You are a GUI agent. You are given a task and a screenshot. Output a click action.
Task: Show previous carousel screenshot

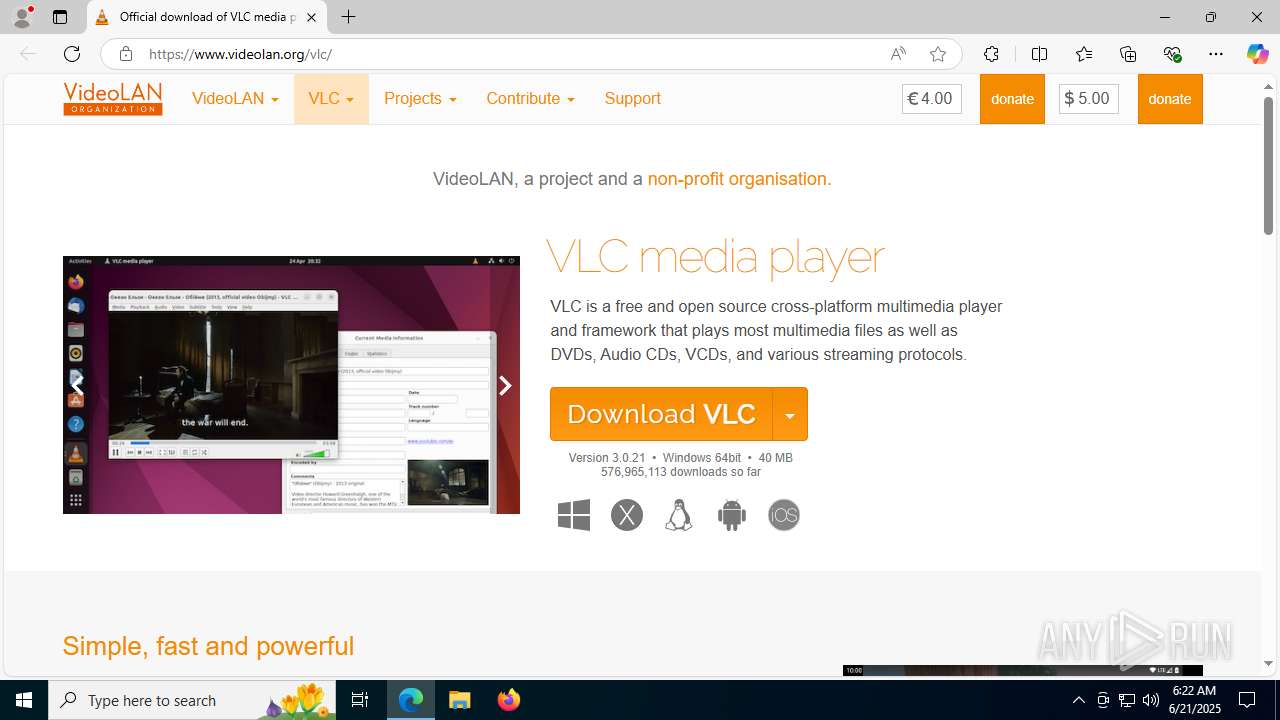click(x=77, y=385)
